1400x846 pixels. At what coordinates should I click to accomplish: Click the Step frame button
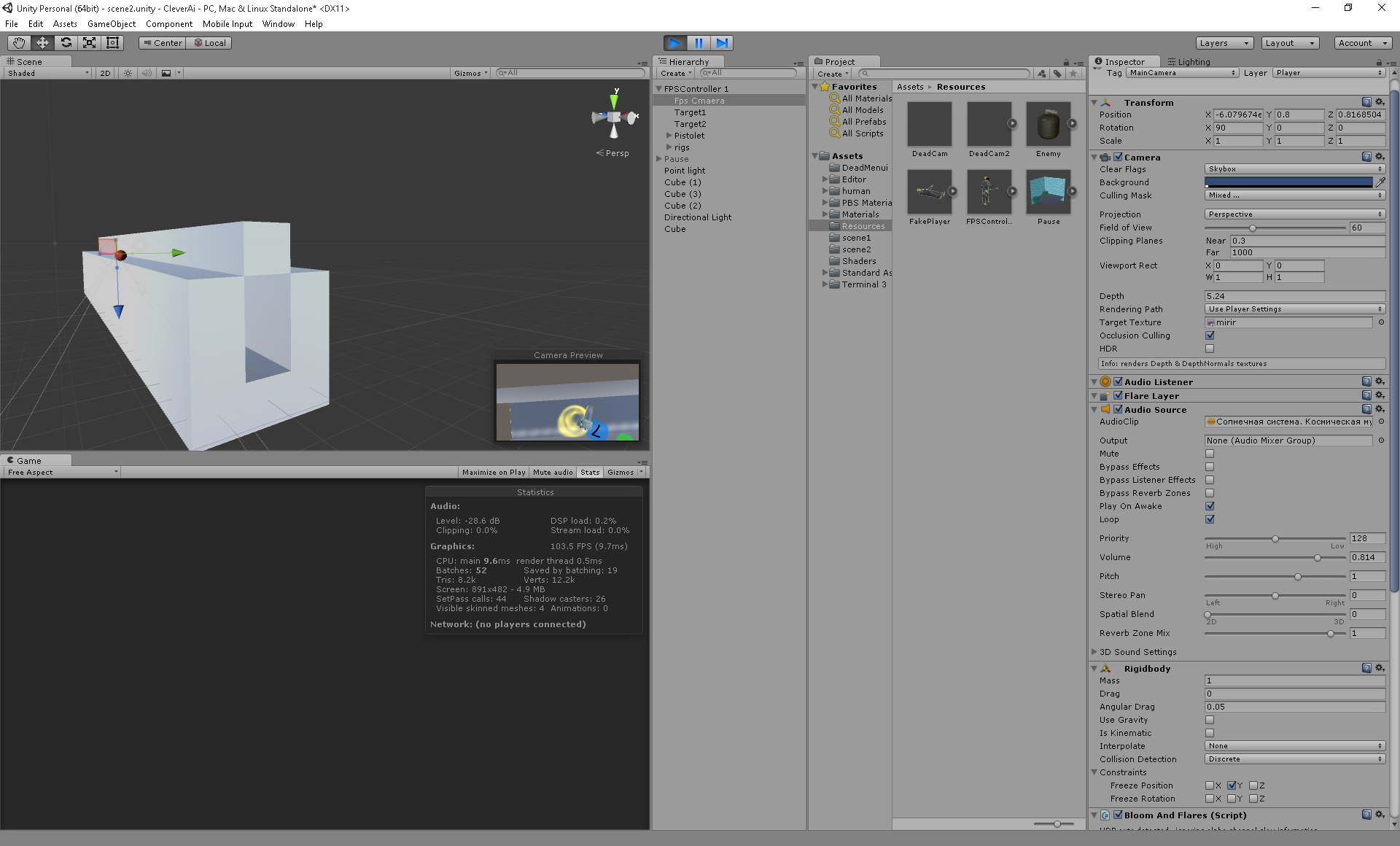pos(722,43)
